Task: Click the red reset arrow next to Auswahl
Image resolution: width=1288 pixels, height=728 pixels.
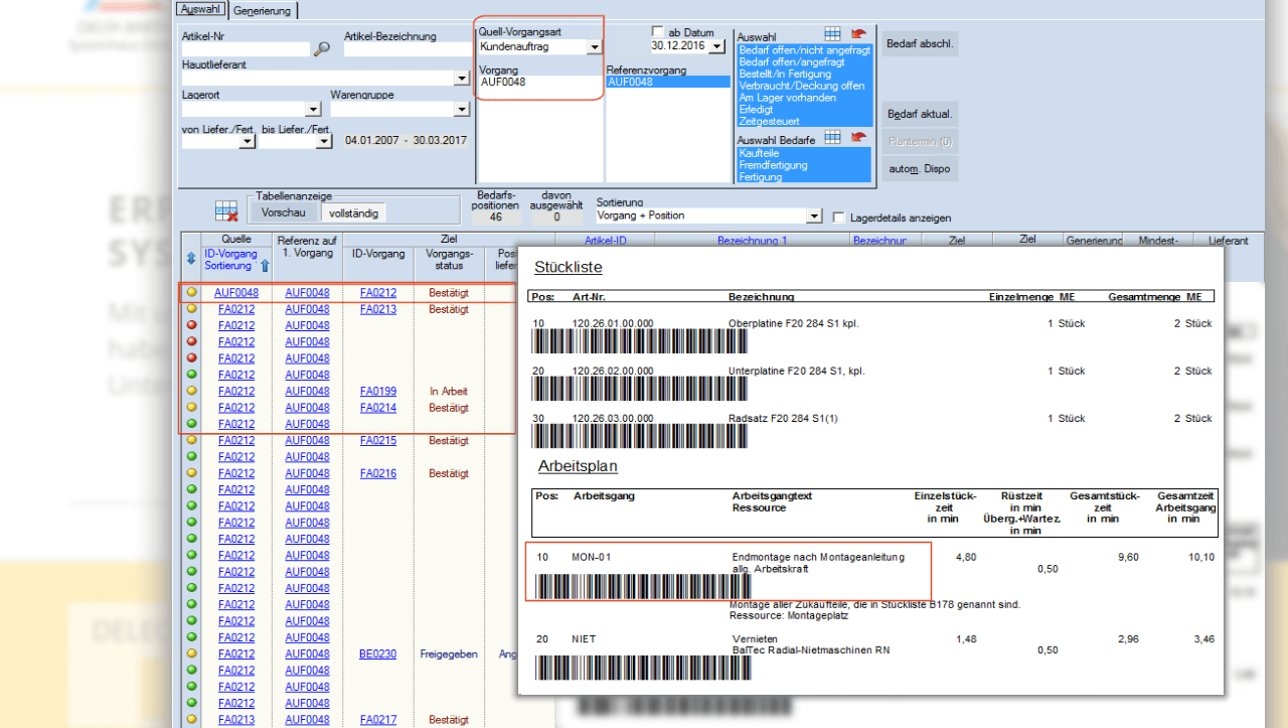Action: click(x=858, y=34)
